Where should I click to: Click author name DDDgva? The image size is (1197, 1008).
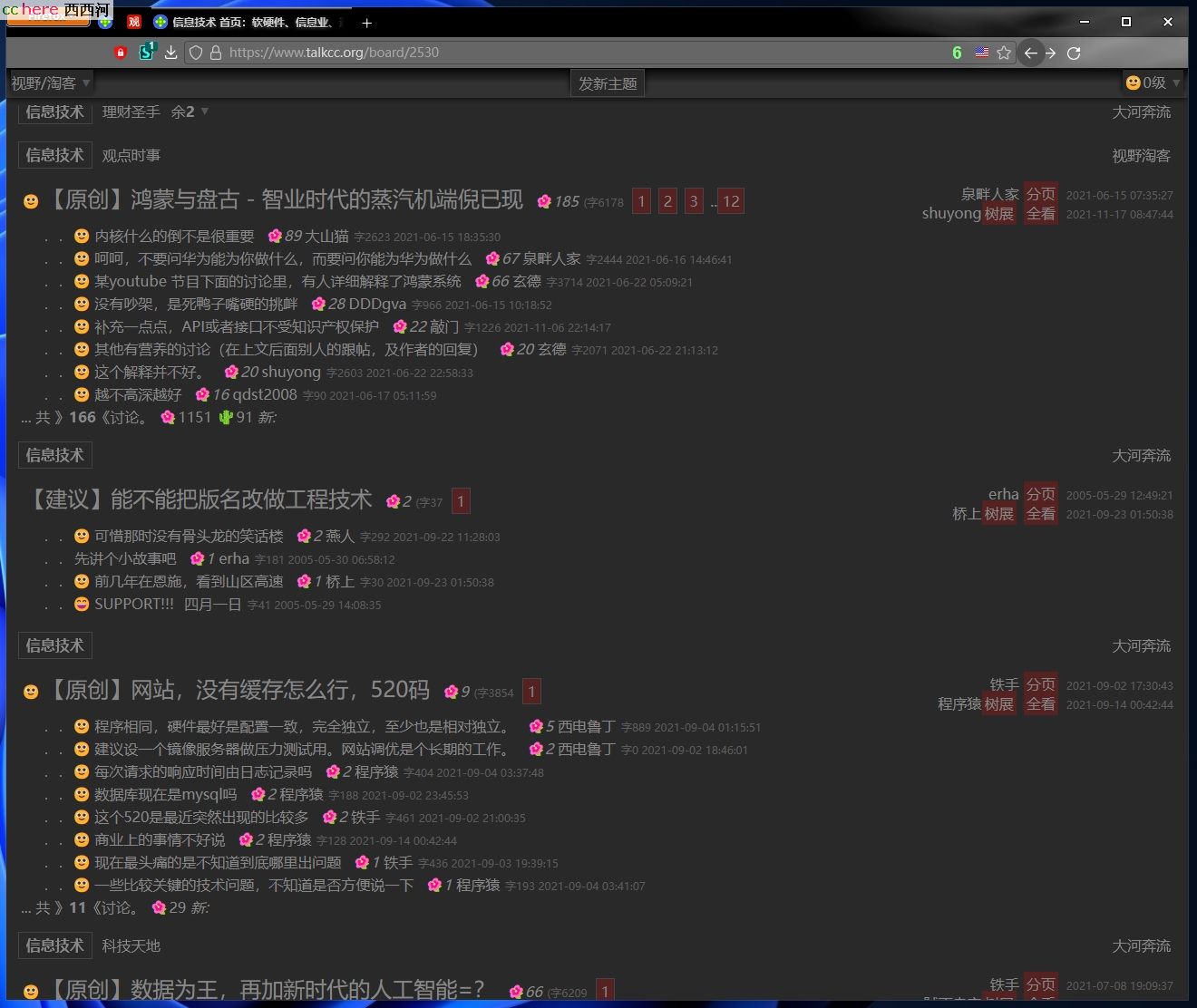click(377, 304)
